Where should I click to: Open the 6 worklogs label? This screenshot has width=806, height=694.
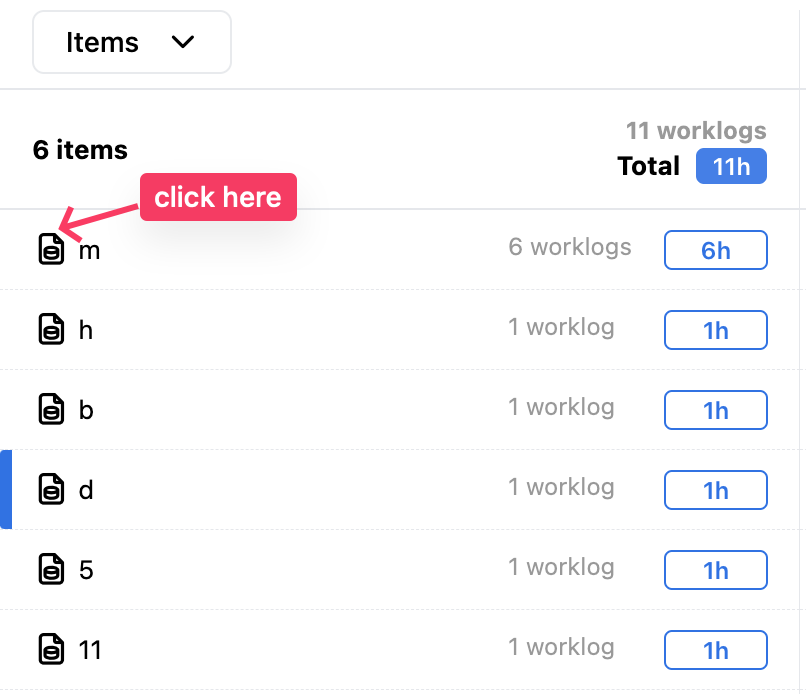(x=569, y=247)
